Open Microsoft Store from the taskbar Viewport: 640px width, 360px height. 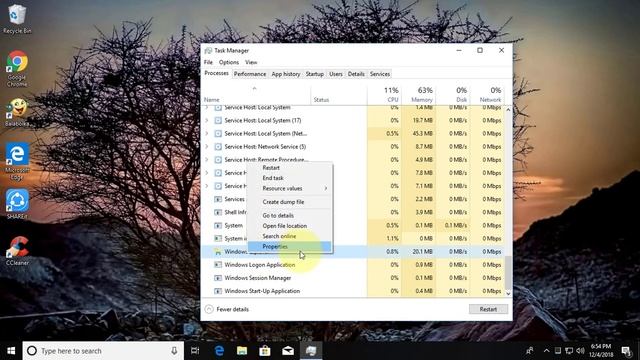265,351
